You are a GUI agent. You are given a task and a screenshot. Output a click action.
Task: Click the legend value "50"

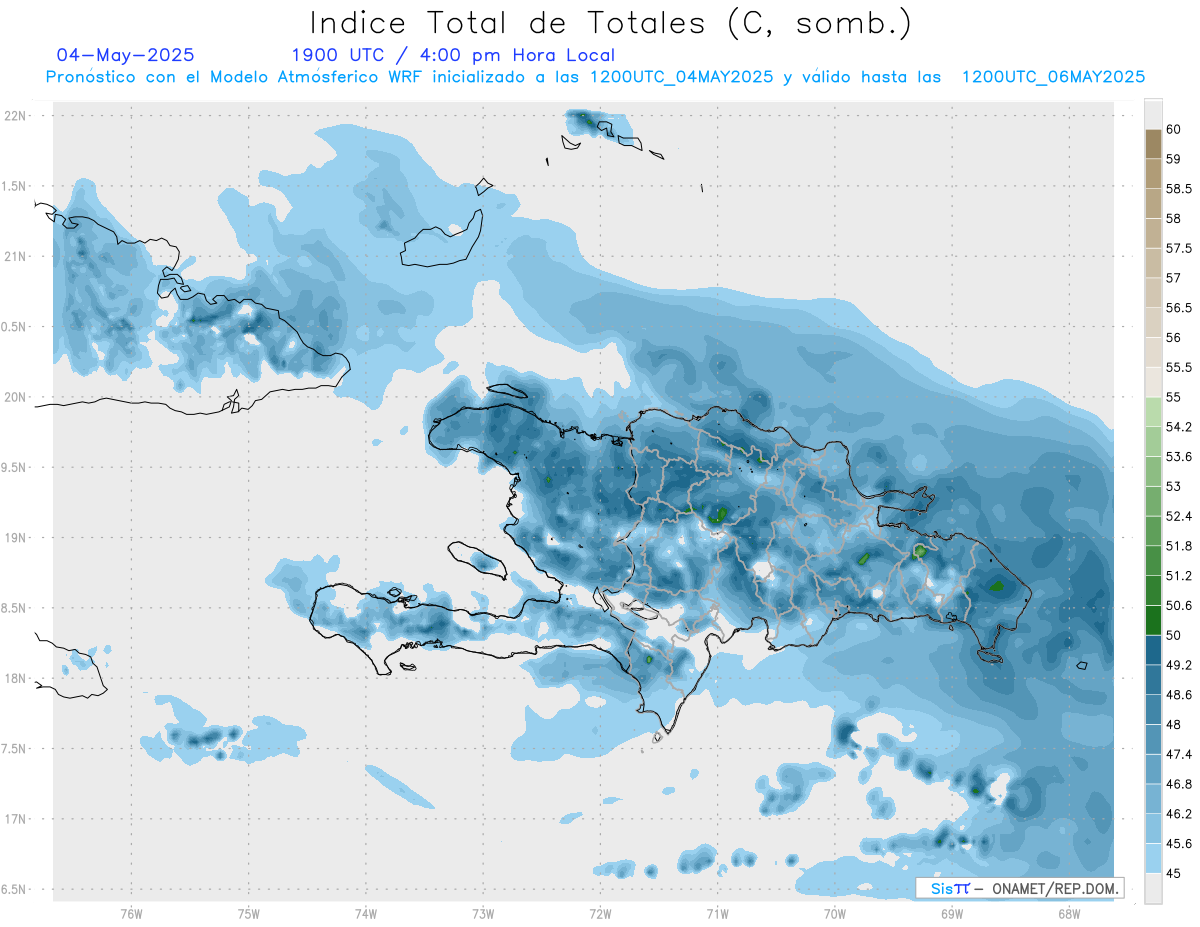tap(1174, 635)
